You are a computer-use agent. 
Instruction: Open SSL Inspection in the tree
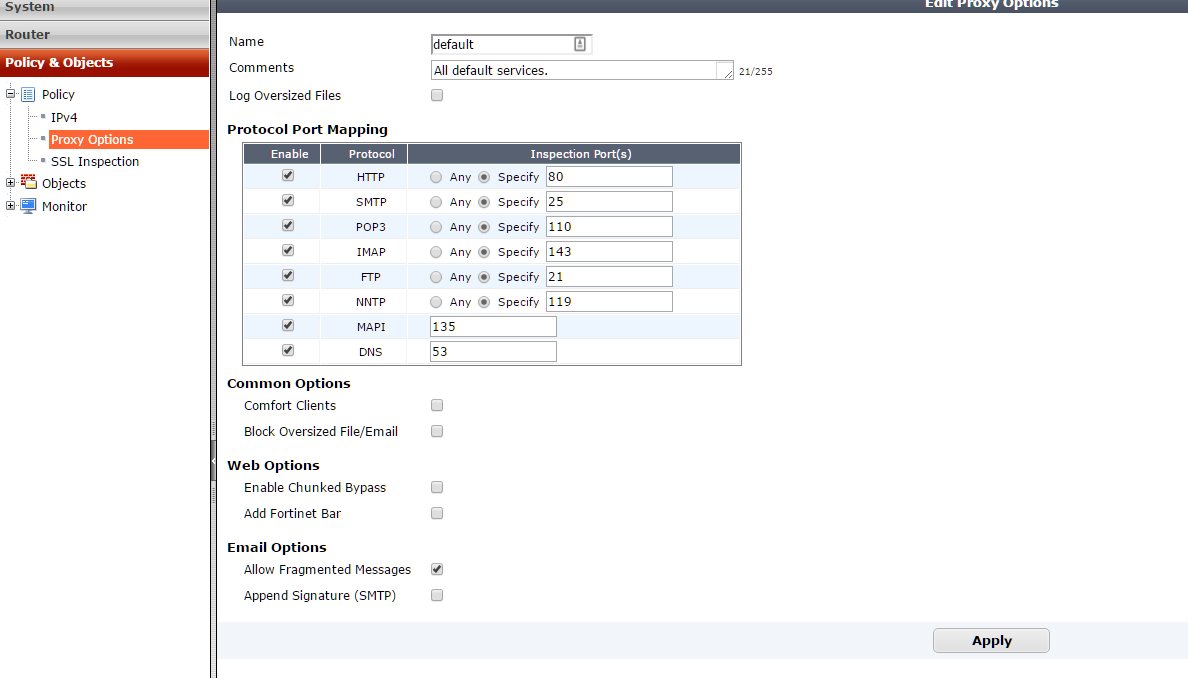95,161
